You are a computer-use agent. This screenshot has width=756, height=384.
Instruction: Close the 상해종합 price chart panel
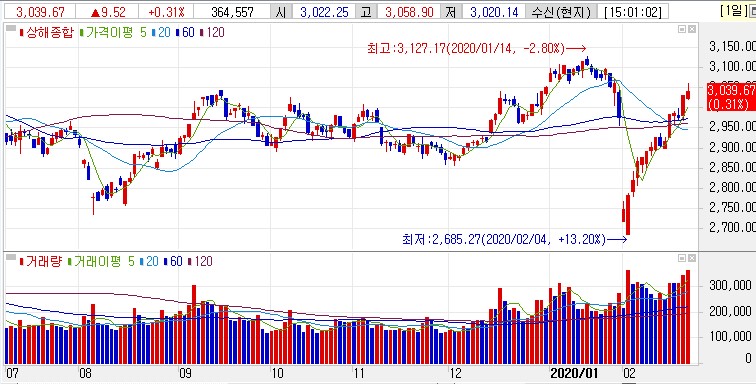point(692,29)
